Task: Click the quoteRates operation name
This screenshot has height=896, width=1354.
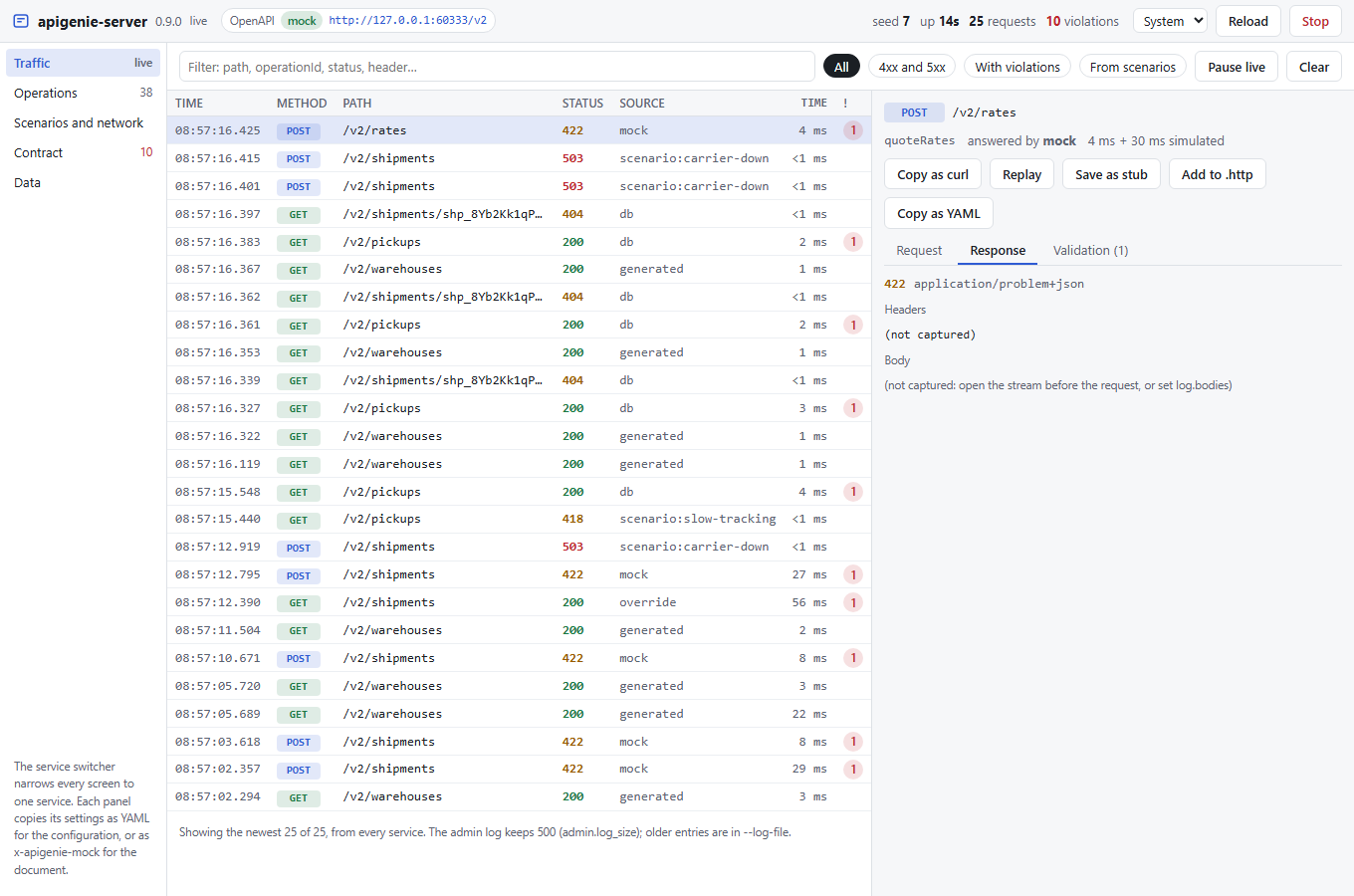Action: pyautogui.click(x=919, y=140)
